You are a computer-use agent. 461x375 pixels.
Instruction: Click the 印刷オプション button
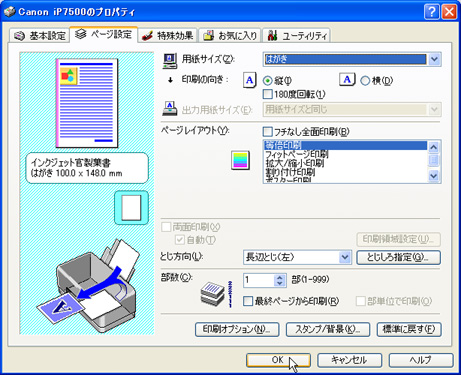pyautogui.click(x=237, y=329)
